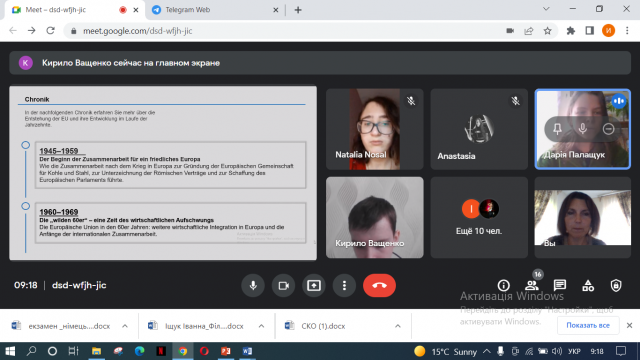
Task: Open File Explorer from taskbar
Action: [96, 351]
